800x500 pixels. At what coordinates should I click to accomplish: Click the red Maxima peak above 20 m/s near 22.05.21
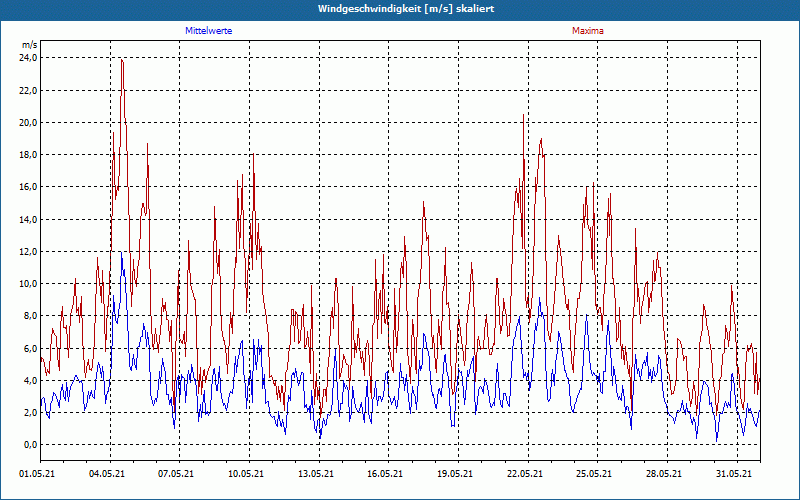523,115
